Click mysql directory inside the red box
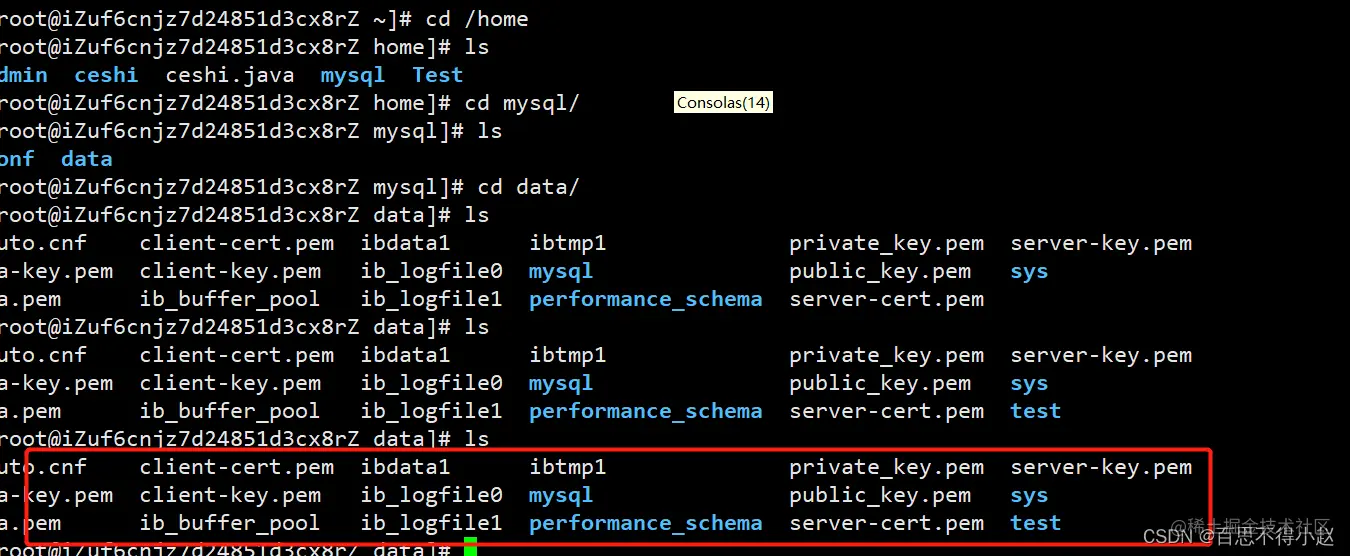The image size is (1350, 556). 561,495
